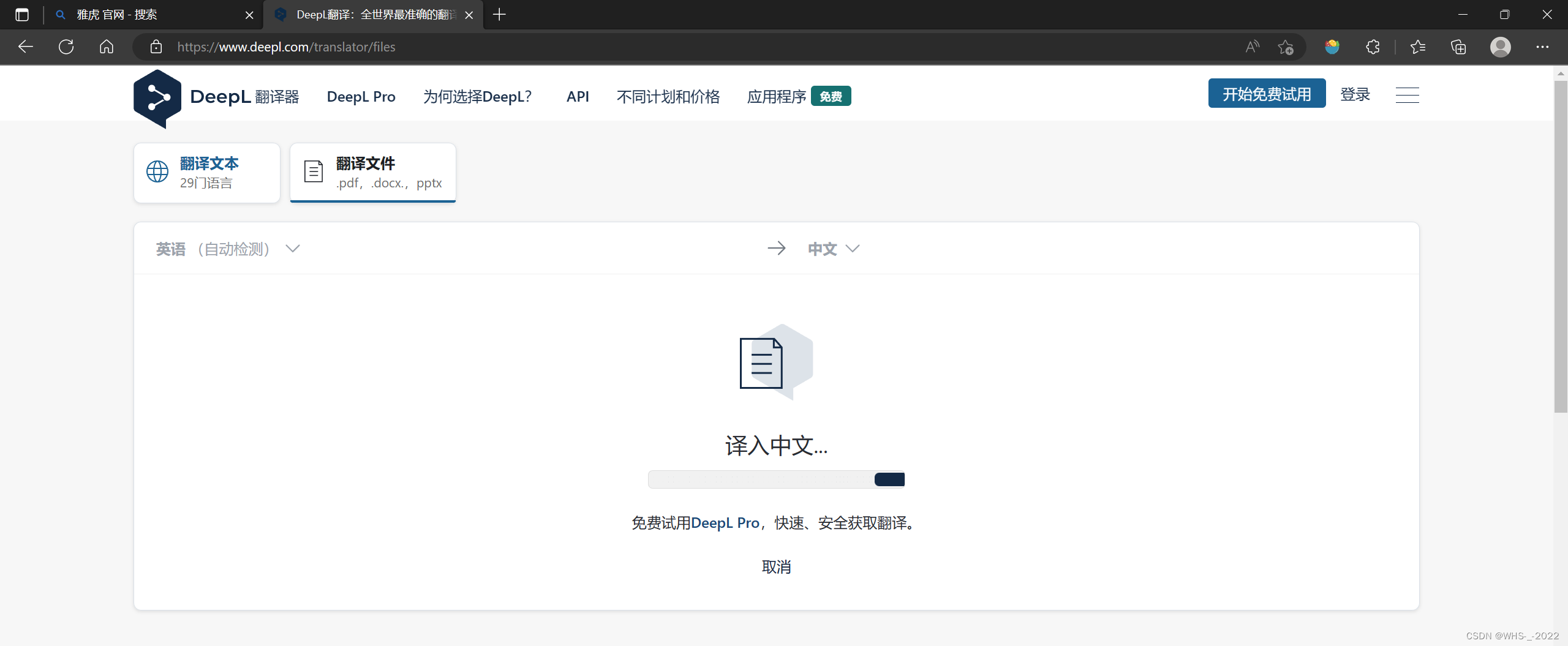Image resolution: width=1568 pixels, height=646 pixels.
Task: Click the language direction arrow icon
Action: 777,248
